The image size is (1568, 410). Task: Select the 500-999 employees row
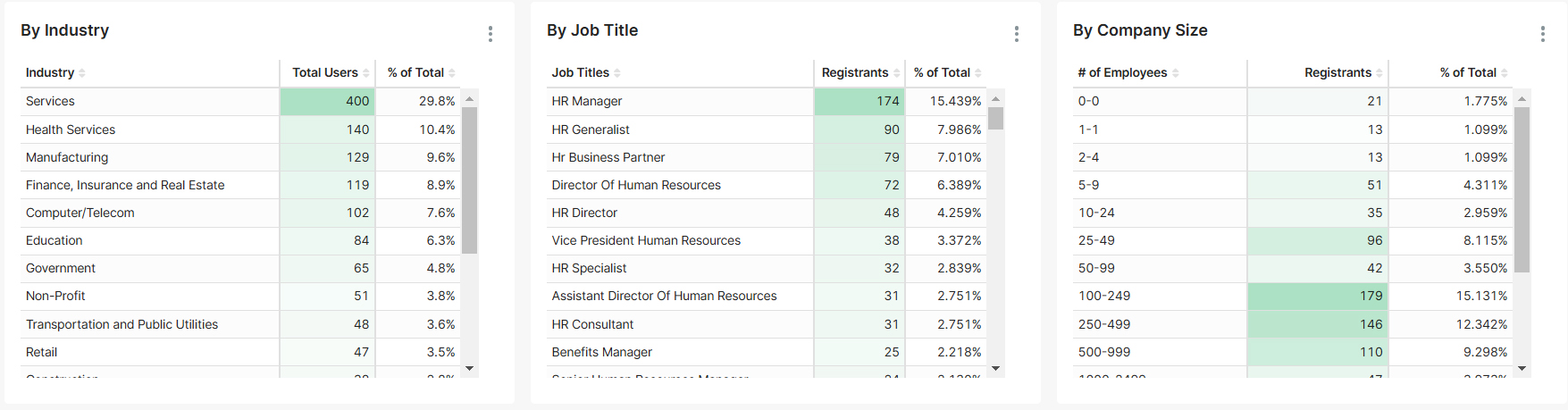click(1294, 352)
